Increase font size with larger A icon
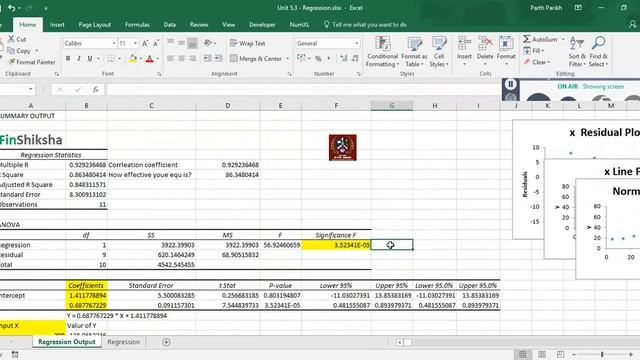Screen dimensions: 640x360 point(145,43)
